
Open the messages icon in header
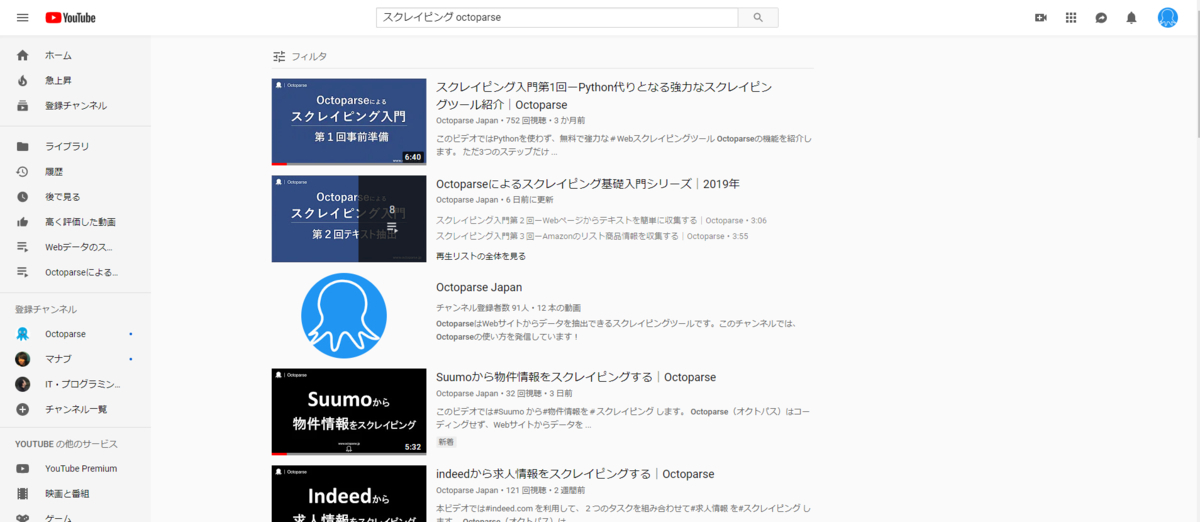(x=1101, y=17)
